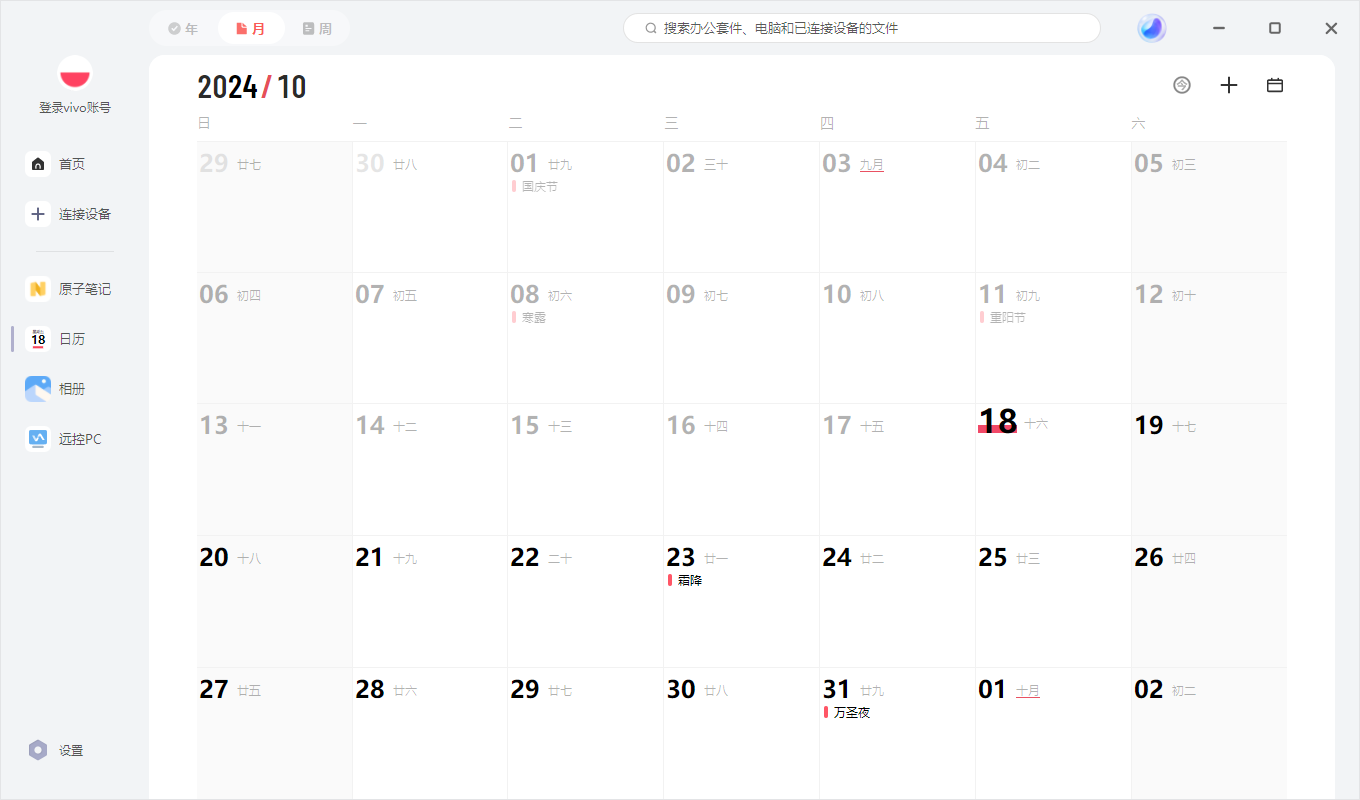Minimize the window

(1219, 28)
